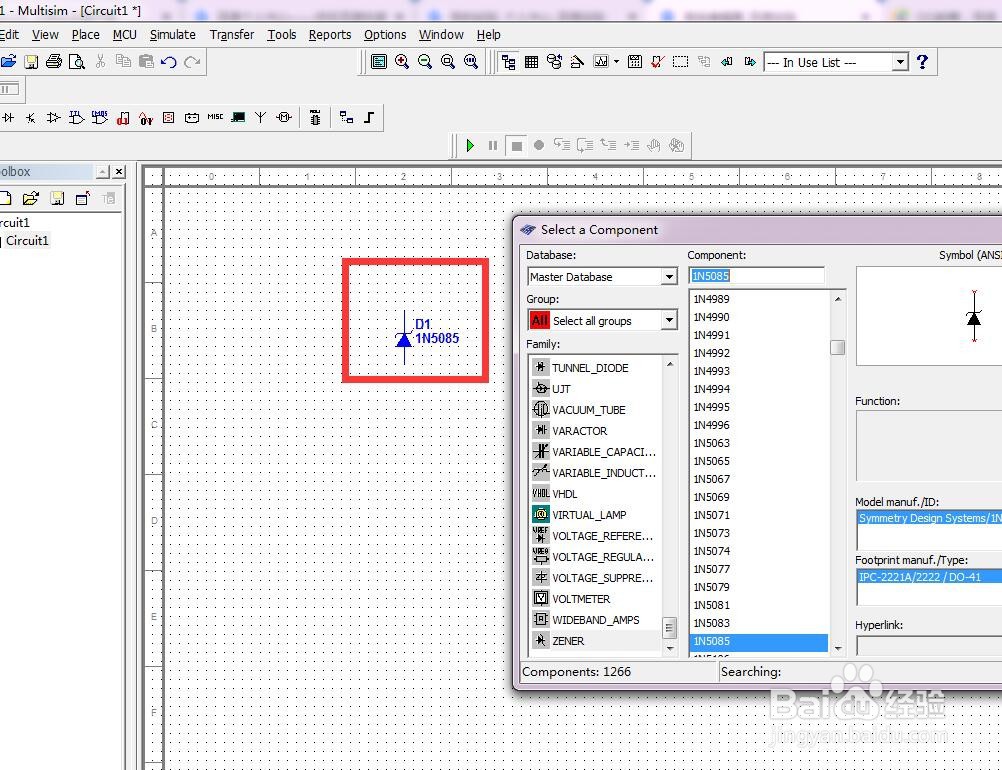Place an indicator component icon
The image size is (1002, 770).
[x=169, y=118]
